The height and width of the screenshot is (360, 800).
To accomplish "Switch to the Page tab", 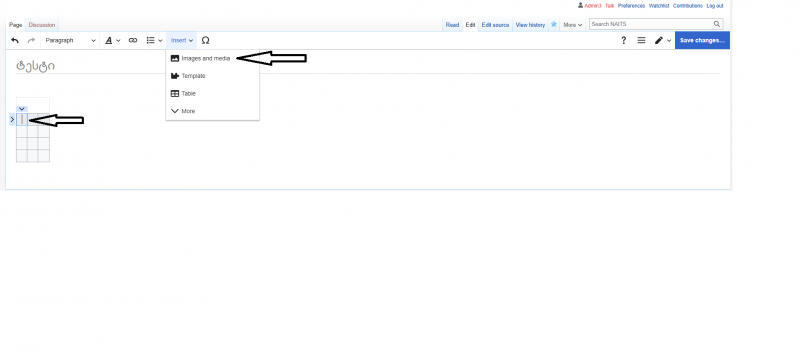I will [15, 25].
